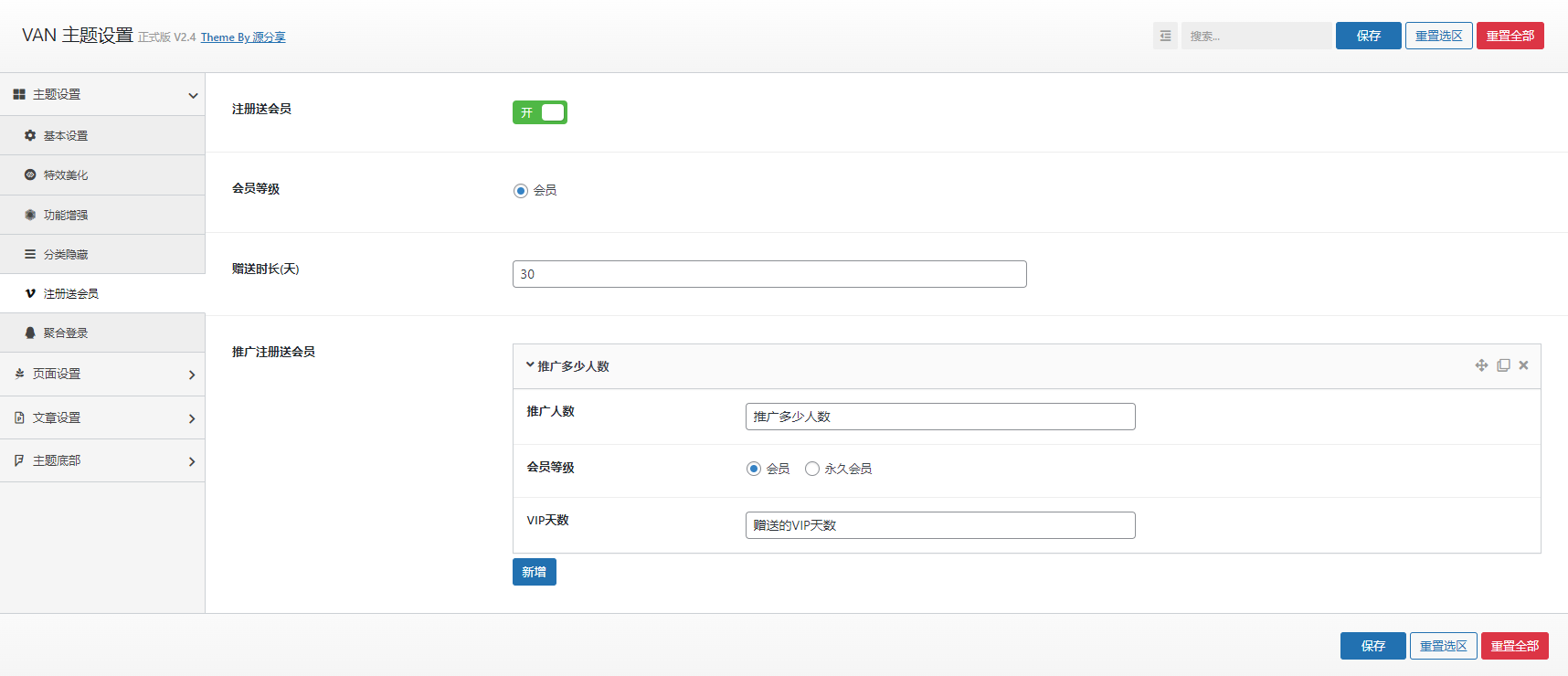Click the gear icon for 基本设置
The height and width of the screenshot is (676, 1568).
click(x=30, y=135)
